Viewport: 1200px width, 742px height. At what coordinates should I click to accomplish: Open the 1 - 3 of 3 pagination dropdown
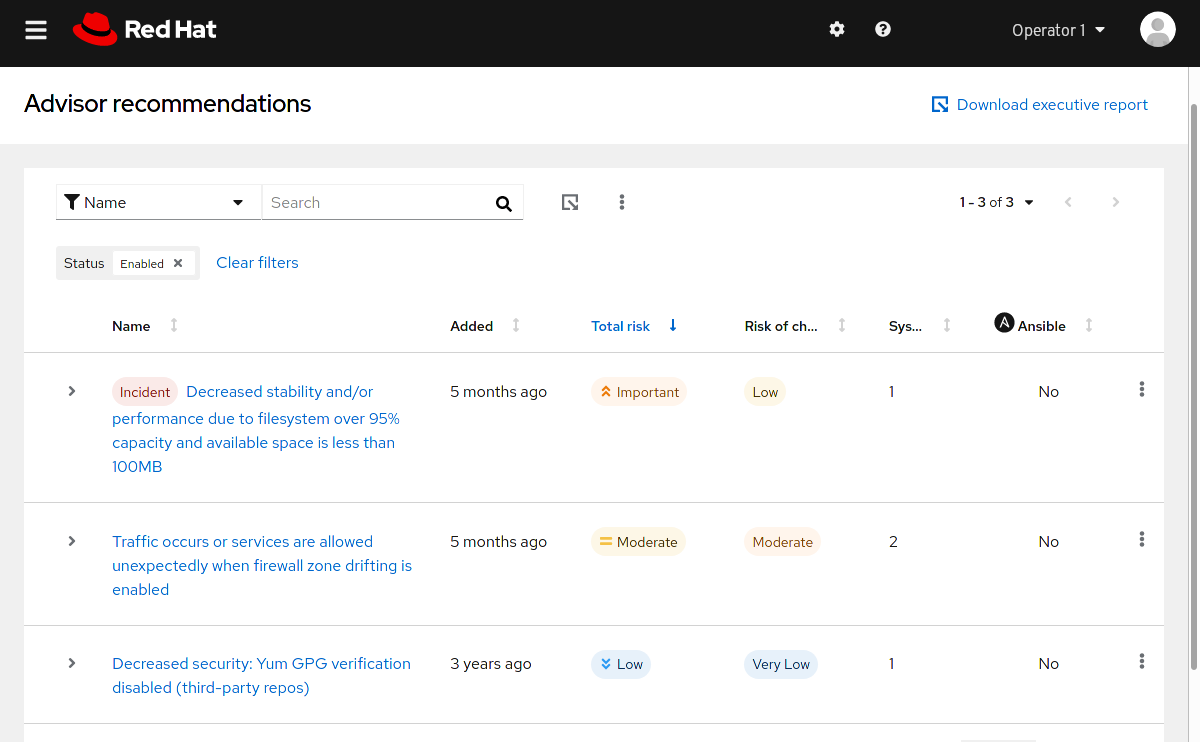pyautogui.click(x=996, y=203)
